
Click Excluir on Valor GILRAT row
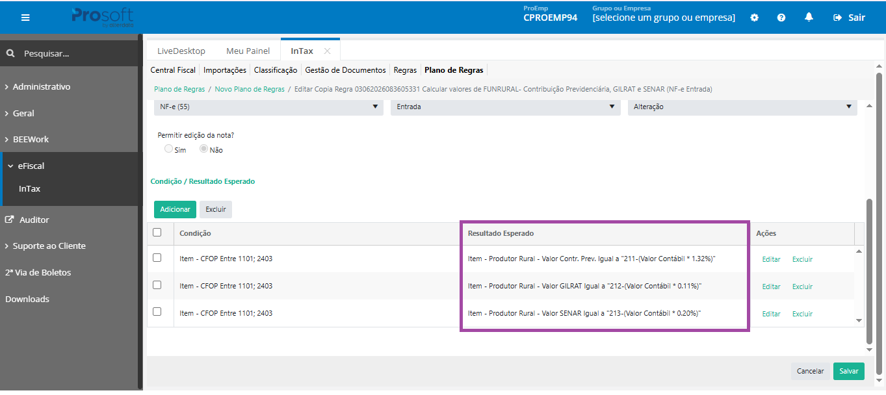[x=802, y=287]
